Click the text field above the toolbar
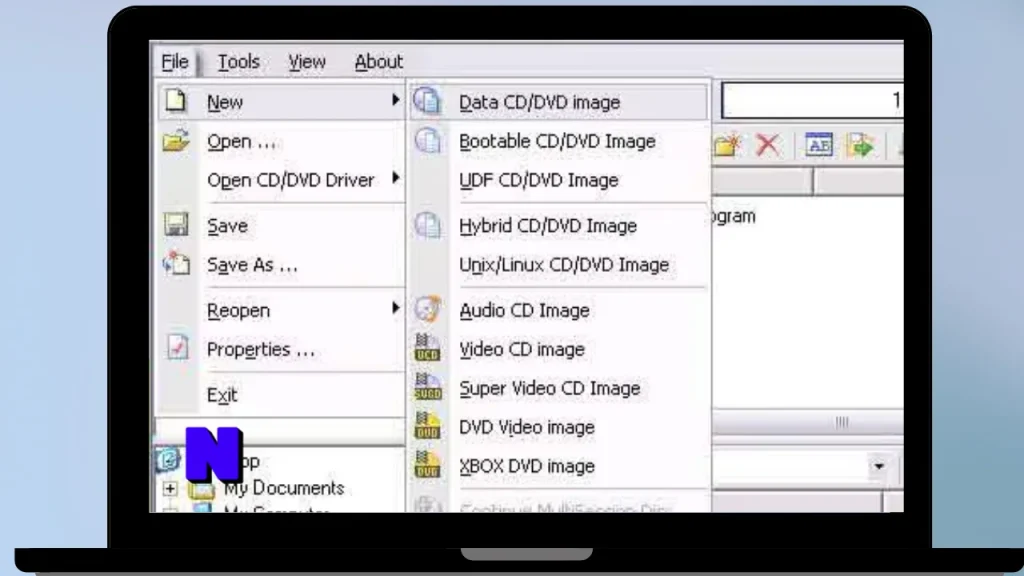Viewport: 1024px width, 576px height. (x=813, y=101)
